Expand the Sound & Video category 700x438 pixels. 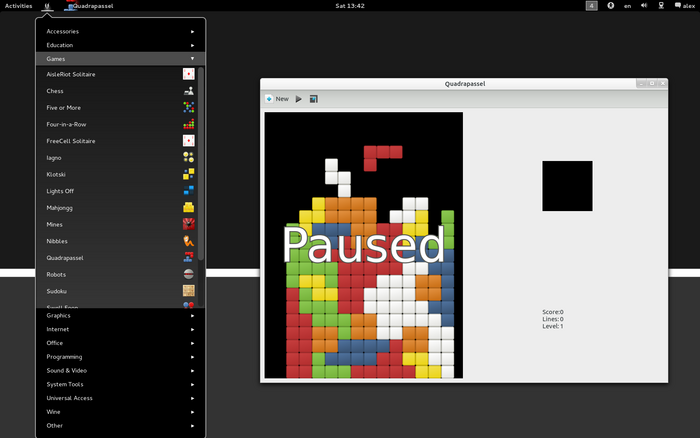120,370
